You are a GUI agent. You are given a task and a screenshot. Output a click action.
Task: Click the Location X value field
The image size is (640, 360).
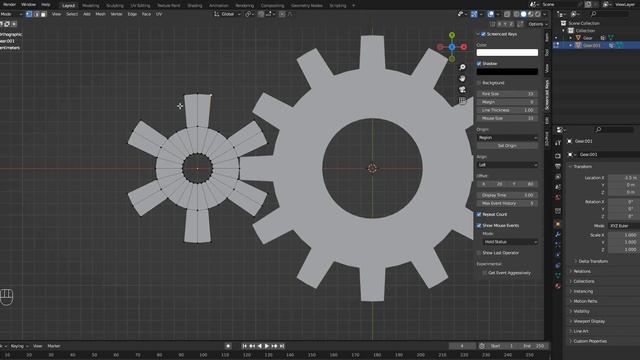pos(624,178)
